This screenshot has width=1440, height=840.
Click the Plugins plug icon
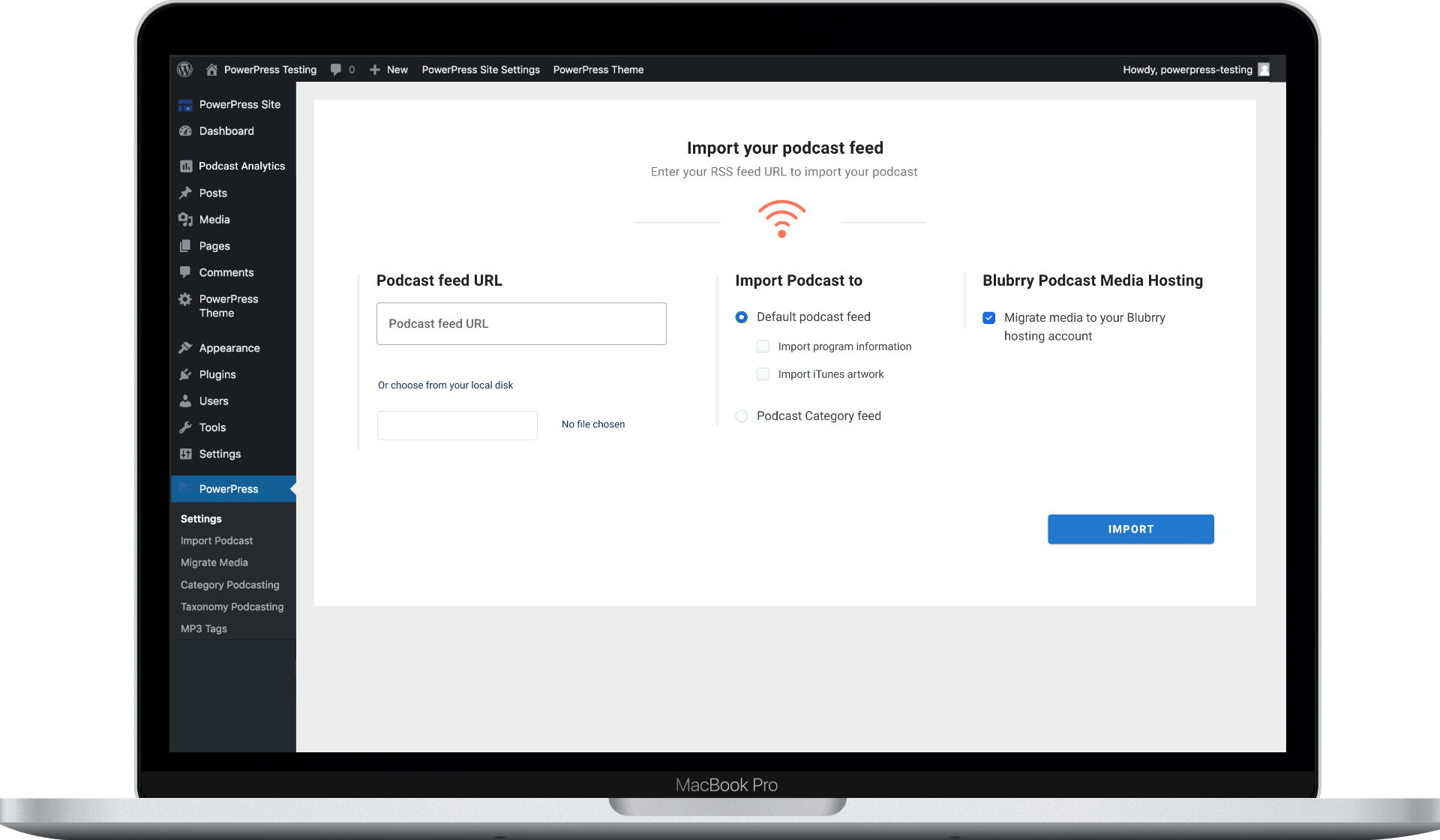point(185,374)
